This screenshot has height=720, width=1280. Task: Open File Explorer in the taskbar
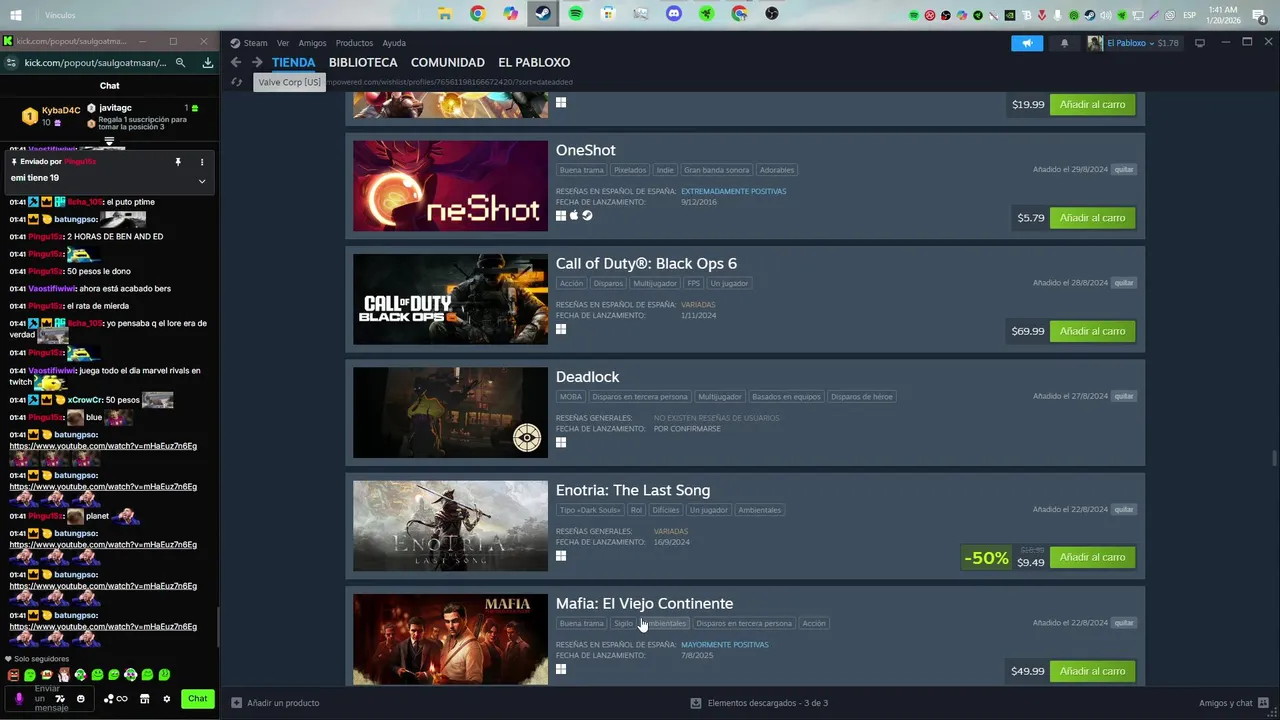pyautogui.click(x=444, y=14)
